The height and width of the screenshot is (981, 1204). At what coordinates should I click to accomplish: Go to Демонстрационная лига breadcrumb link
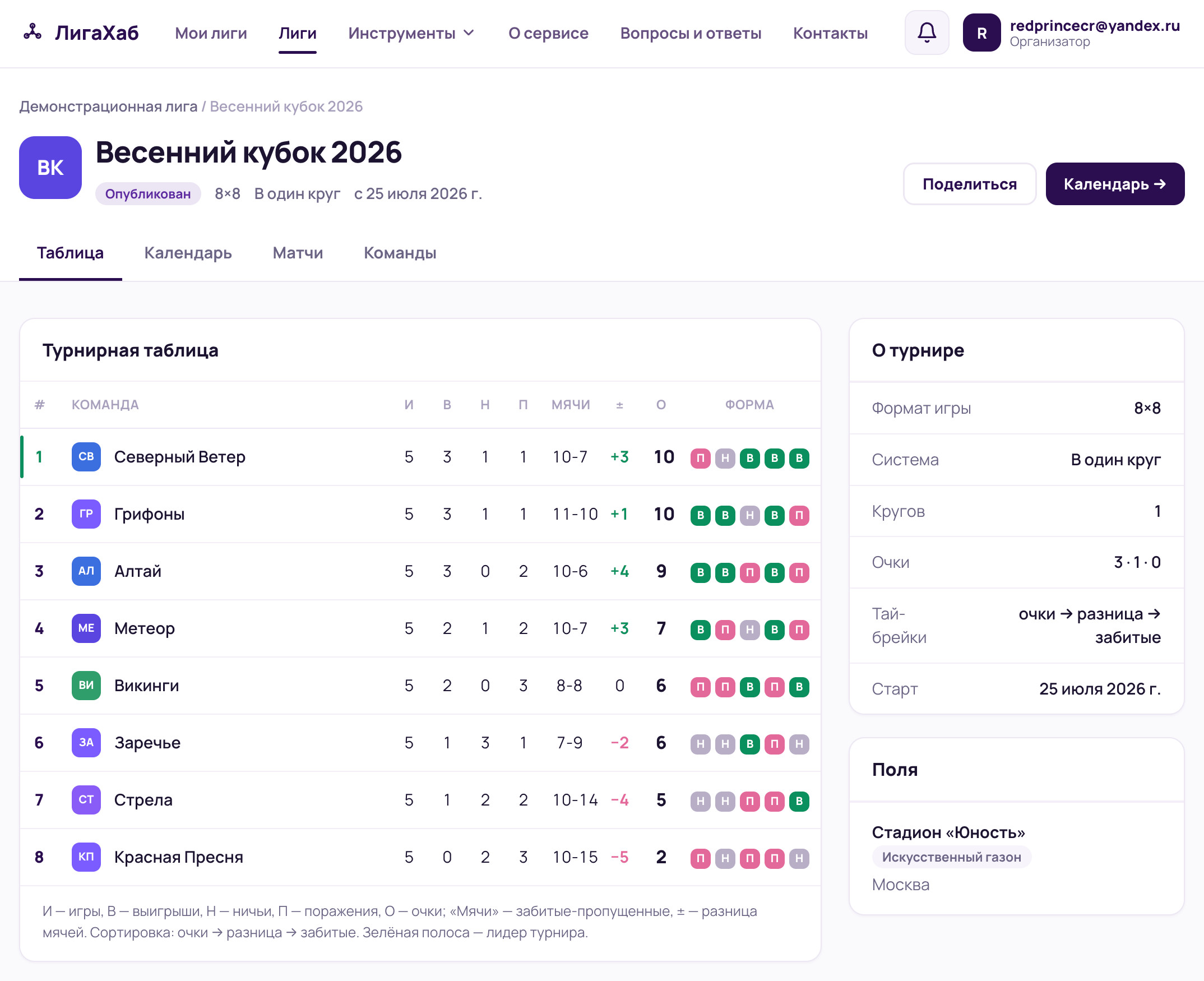point(109,107)
